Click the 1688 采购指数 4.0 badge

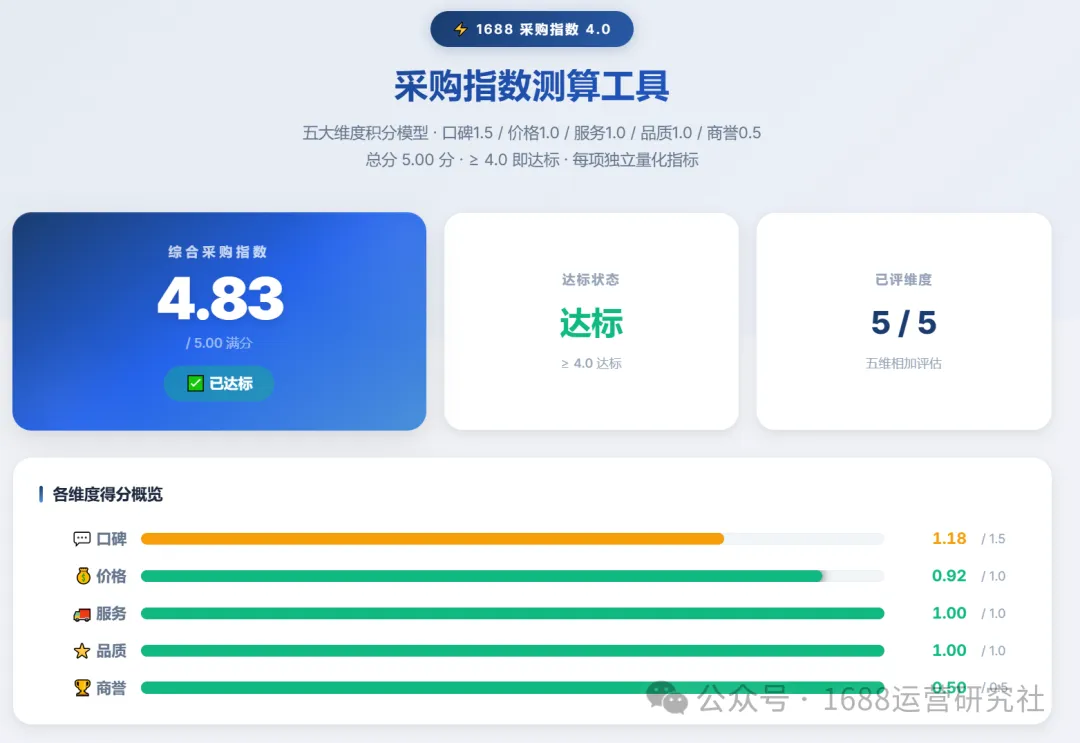tap(532, 29)
